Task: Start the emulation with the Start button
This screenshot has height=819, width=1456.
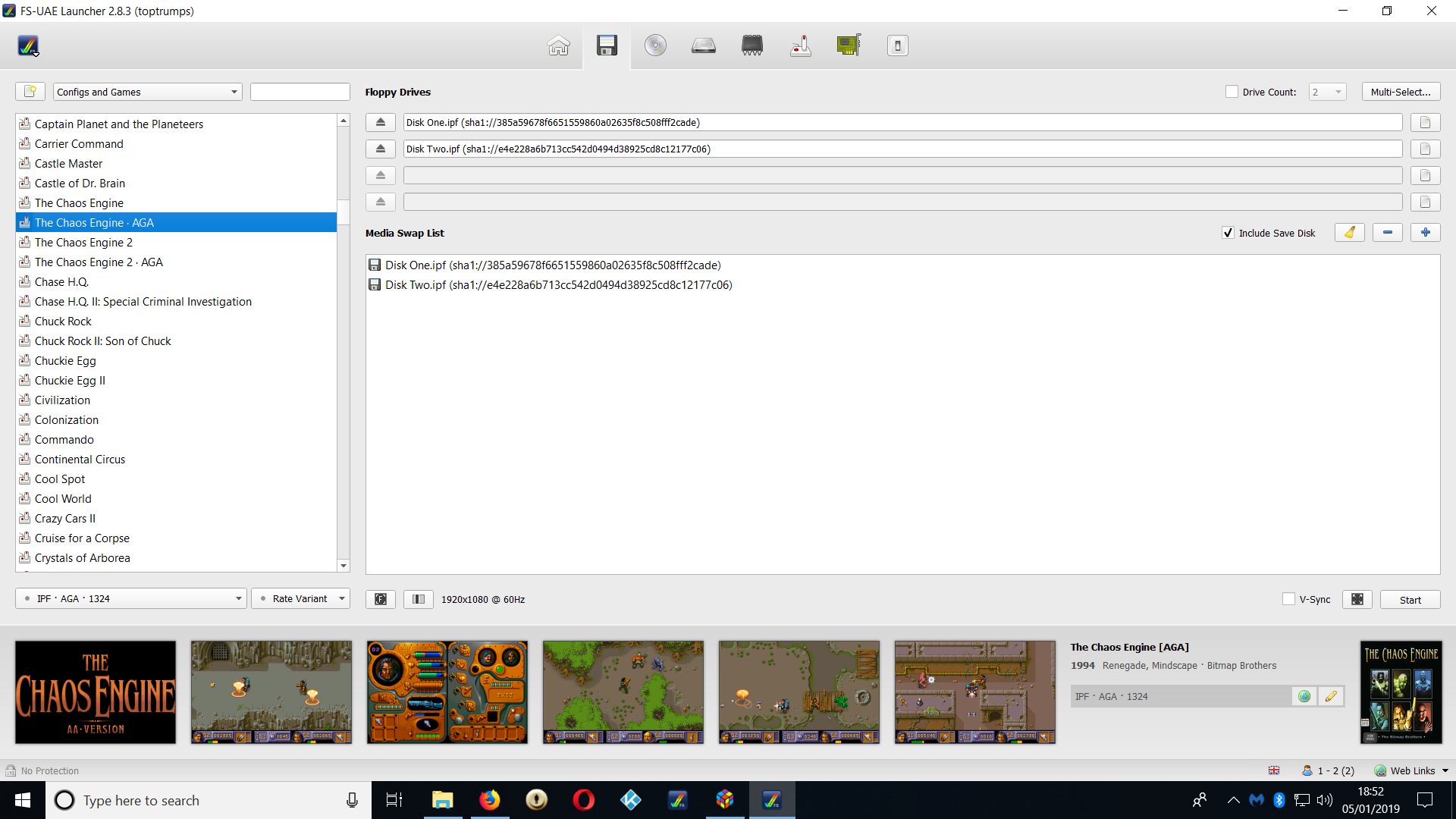Action: (1410, 599)
